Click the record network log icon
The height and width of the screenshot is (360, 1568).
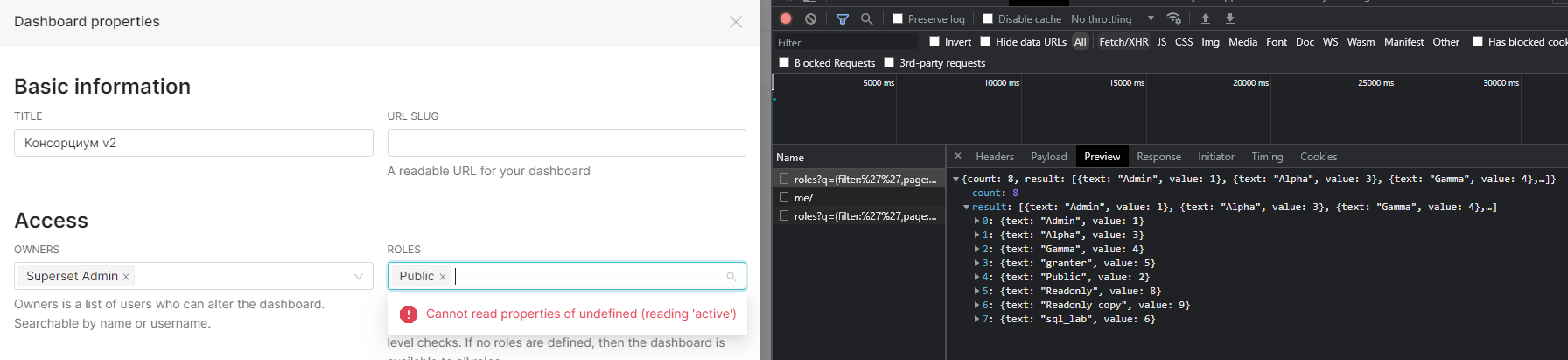[x=786, y=18]
